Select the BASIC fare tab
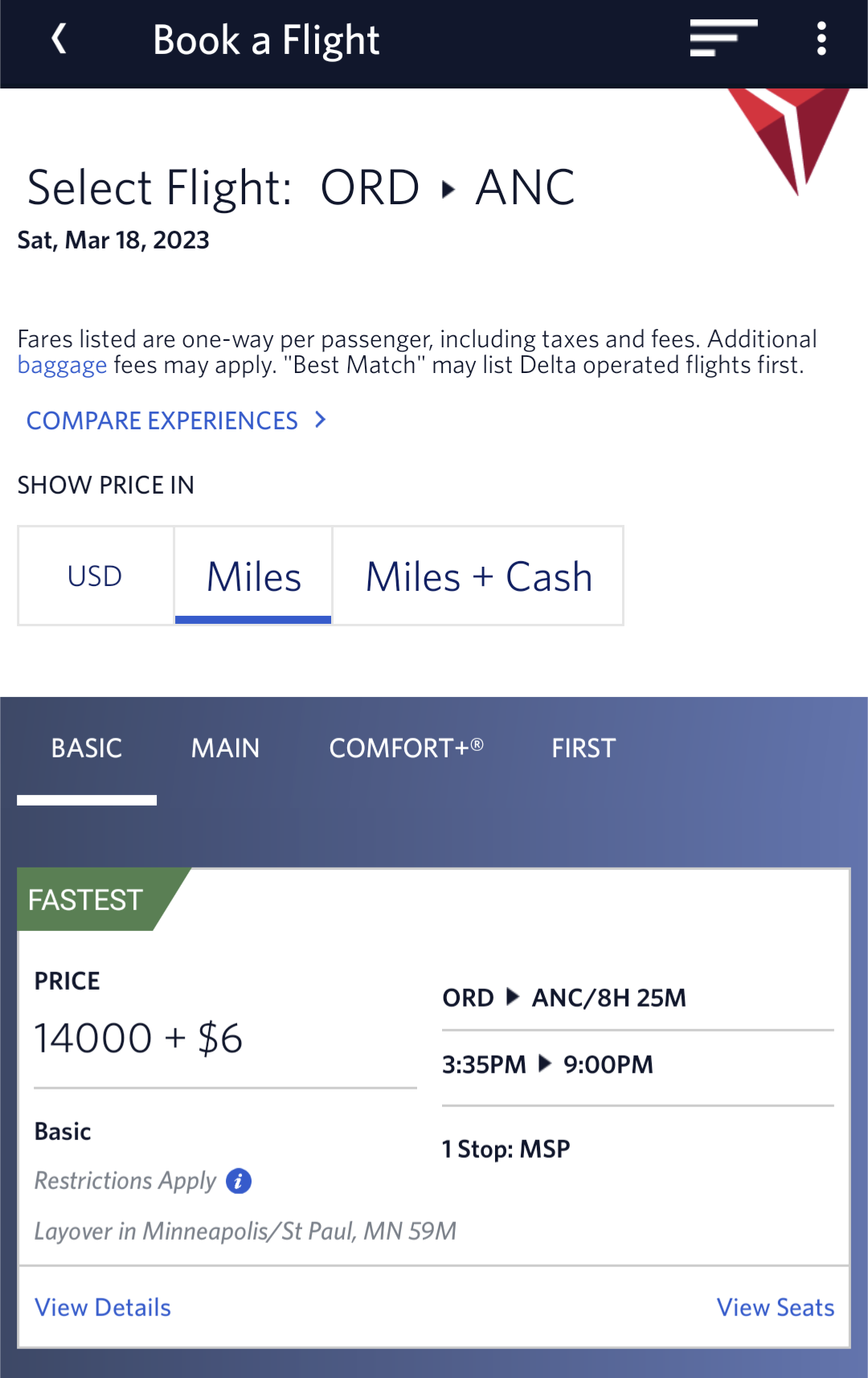 [87, 748]
